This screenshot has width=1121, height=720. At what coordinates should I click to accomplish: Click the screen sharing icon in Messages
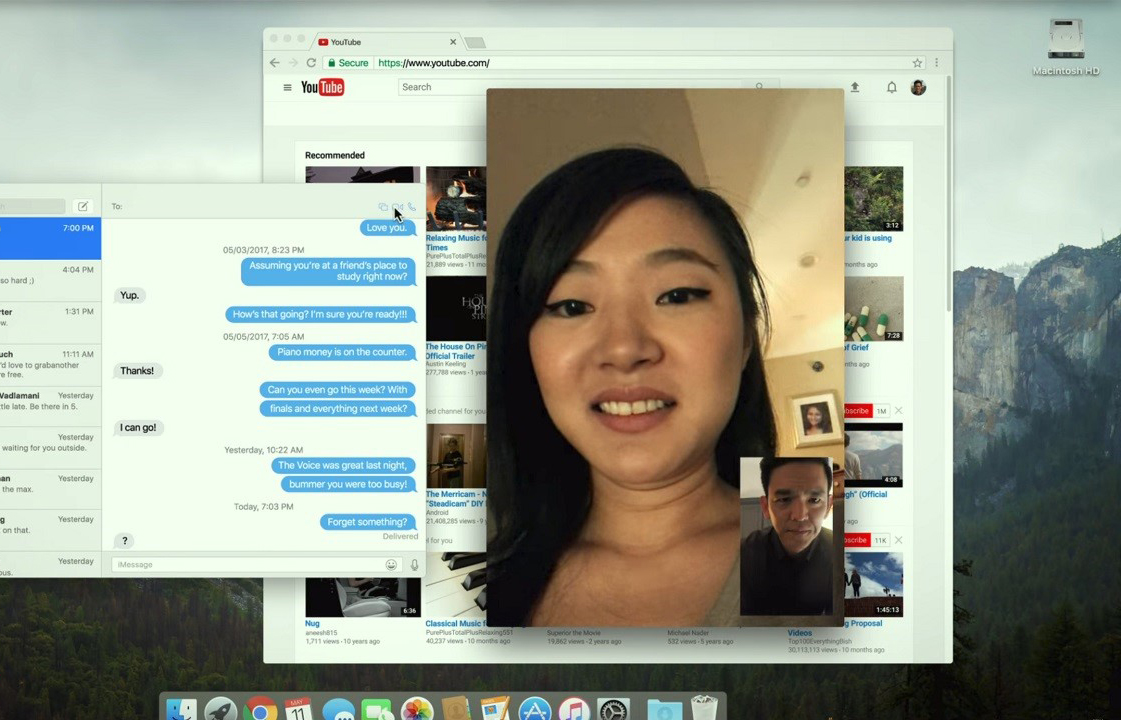383,207
